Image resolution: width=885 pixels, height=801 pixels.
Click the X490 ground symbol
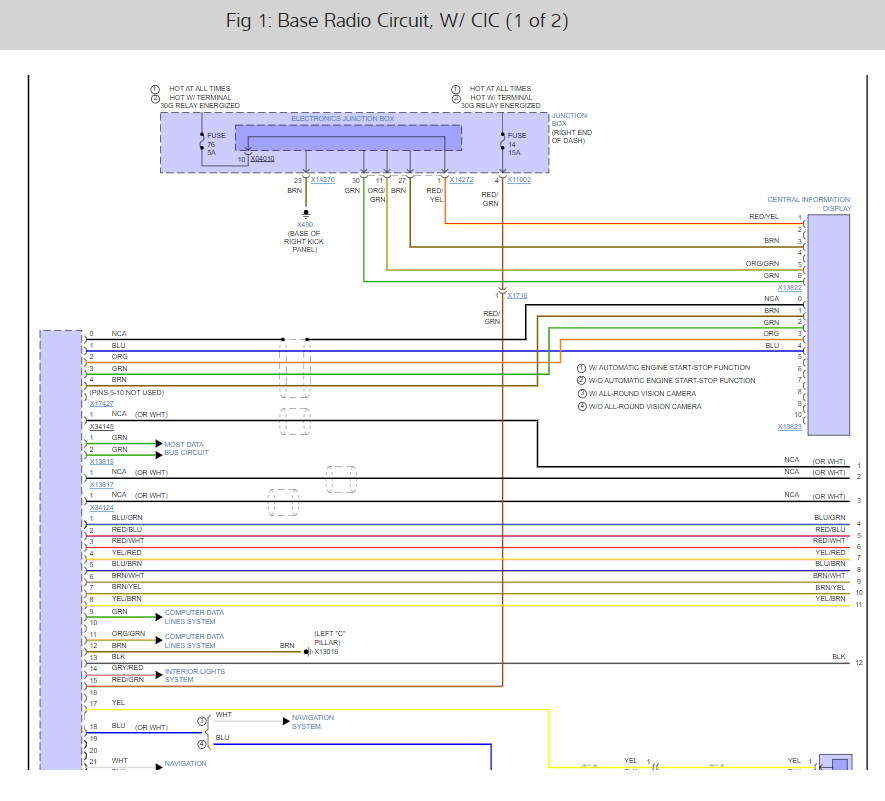pos(305,214)
